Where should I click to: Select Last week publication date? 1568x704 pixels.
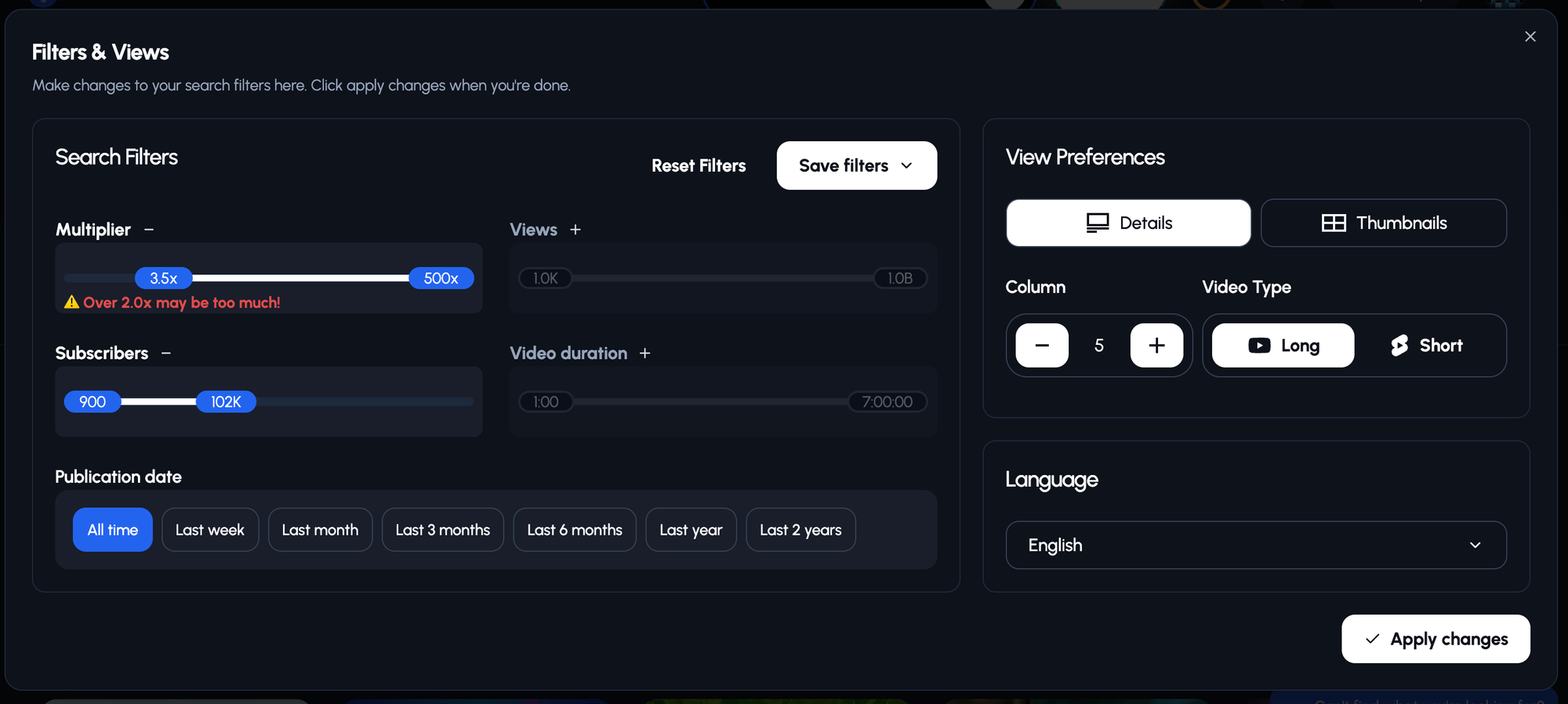click(210, 530)
